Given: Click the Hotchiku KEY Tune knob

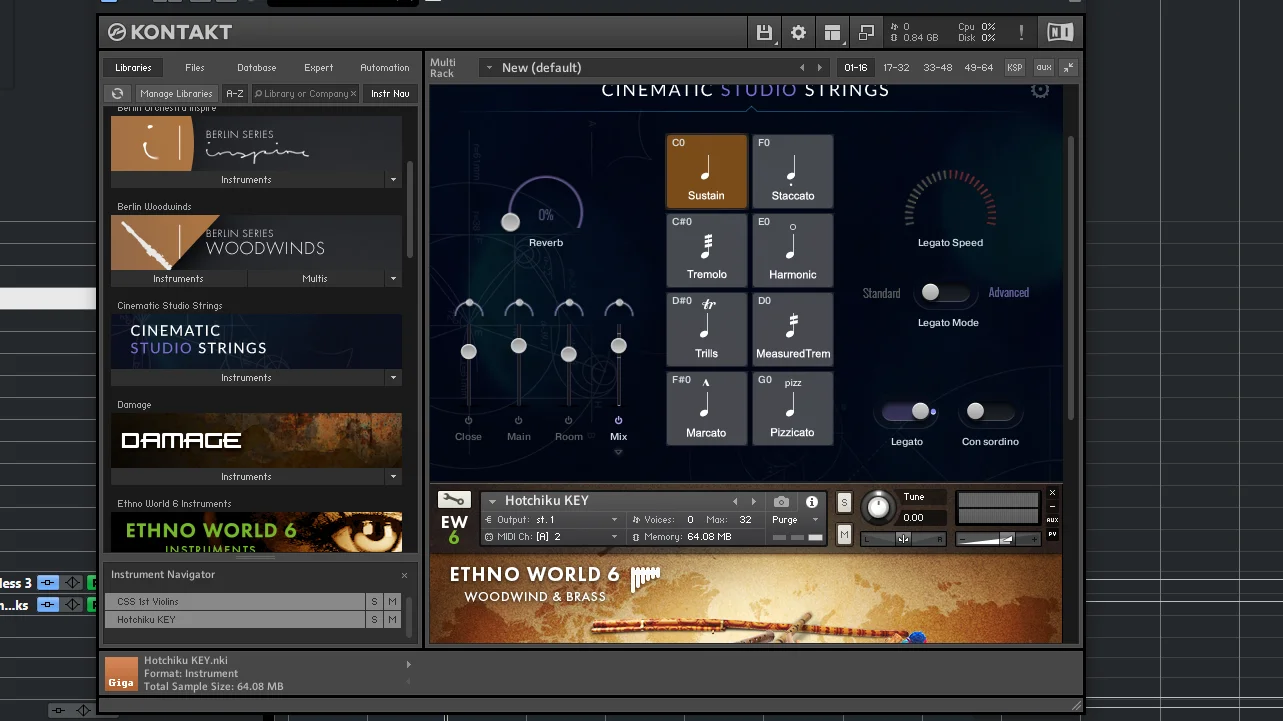Looking at the screenshot, I should coord(877,507).
